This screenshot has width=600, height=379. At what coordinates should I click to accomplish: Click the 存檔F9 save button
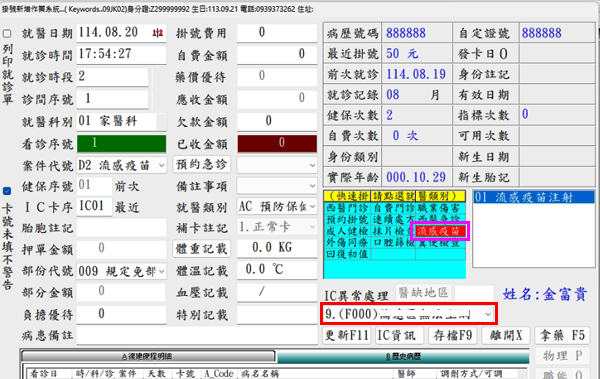pyautogui.click(x=452, y=336)
